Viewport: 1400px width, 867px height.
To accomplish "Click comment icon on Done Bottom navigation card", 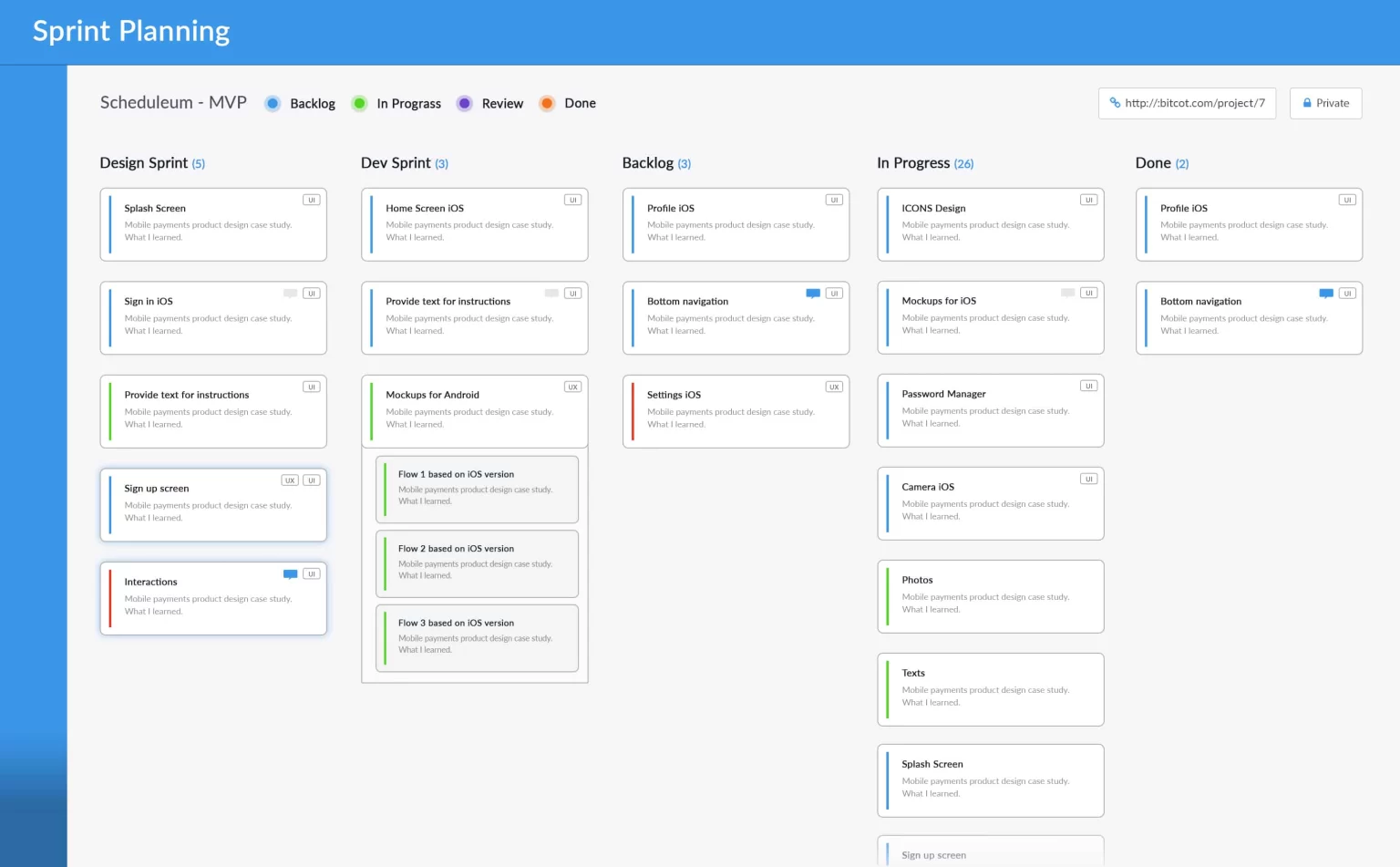I will [x=1326, y=294].
